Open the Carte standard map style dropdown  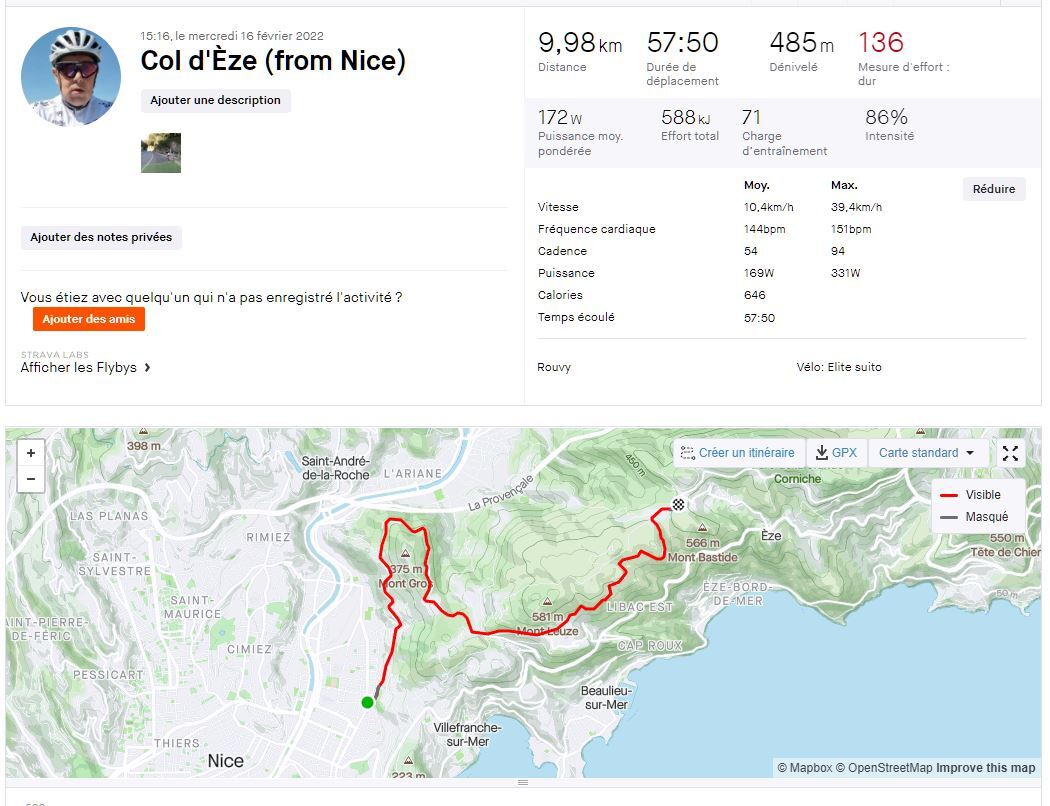point(926,453)
